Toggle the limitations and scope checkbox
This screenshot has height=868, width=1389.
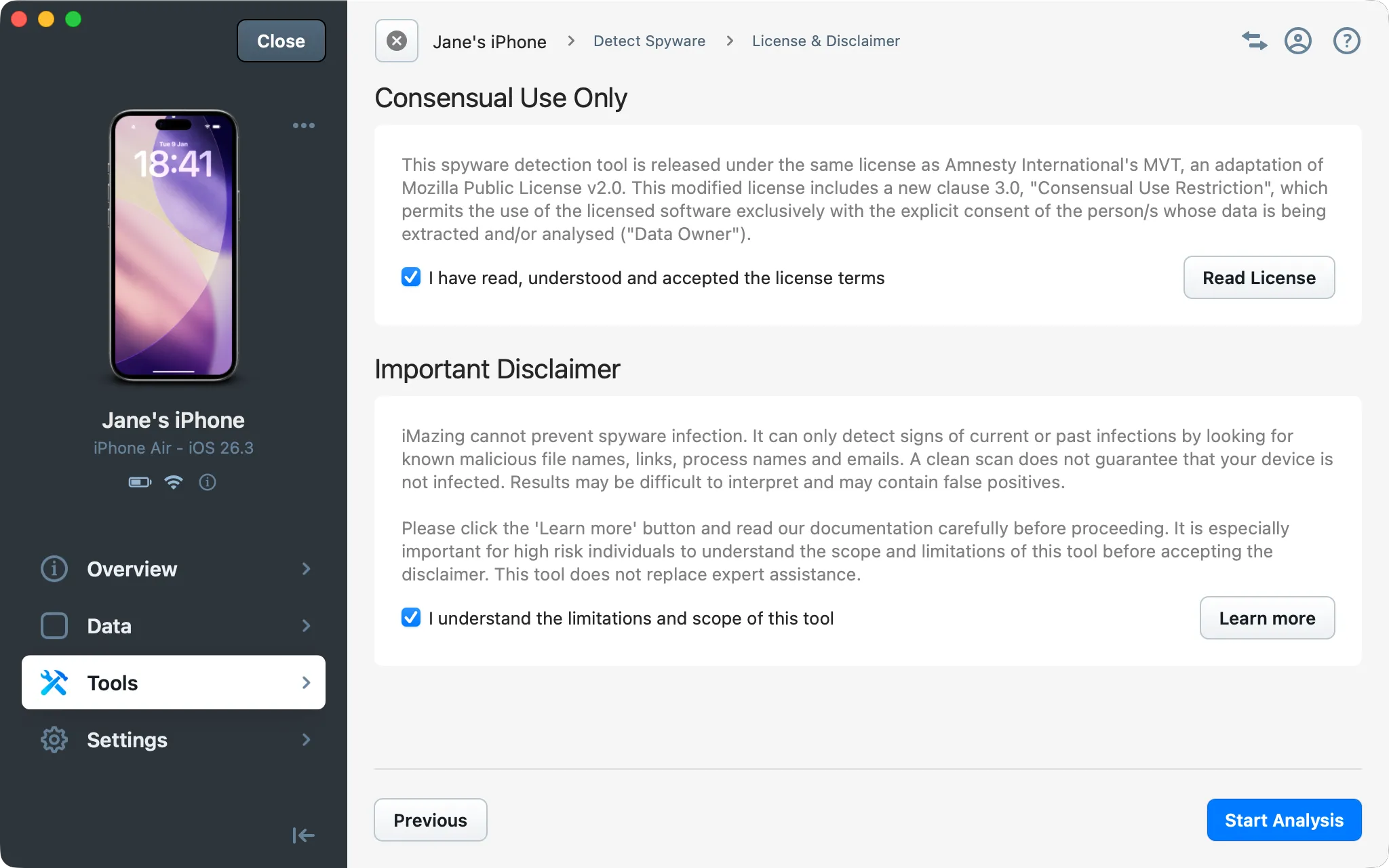click(411, 618)
